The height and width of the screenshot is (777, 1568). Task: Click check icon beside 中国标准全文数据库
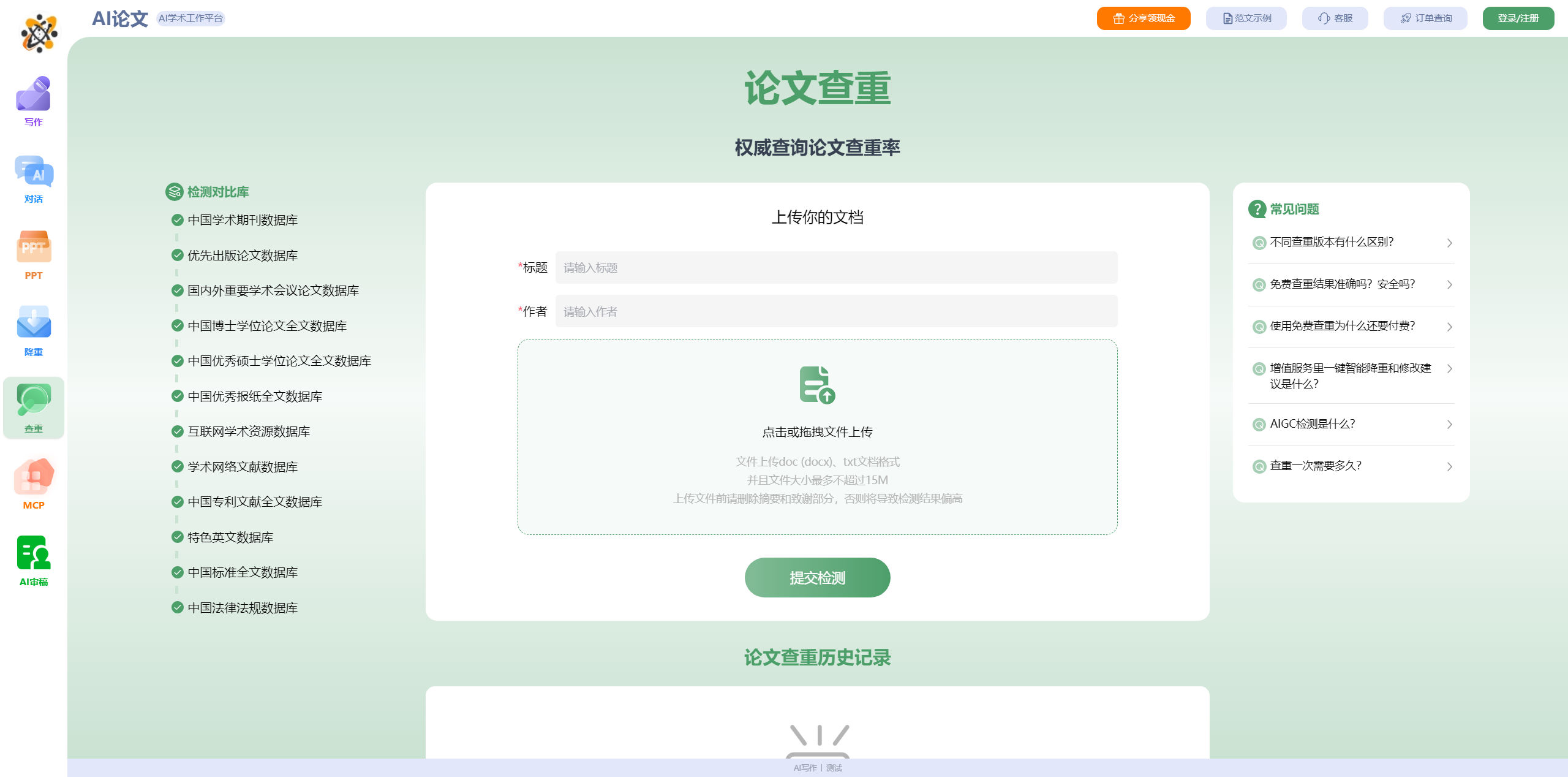178,572
